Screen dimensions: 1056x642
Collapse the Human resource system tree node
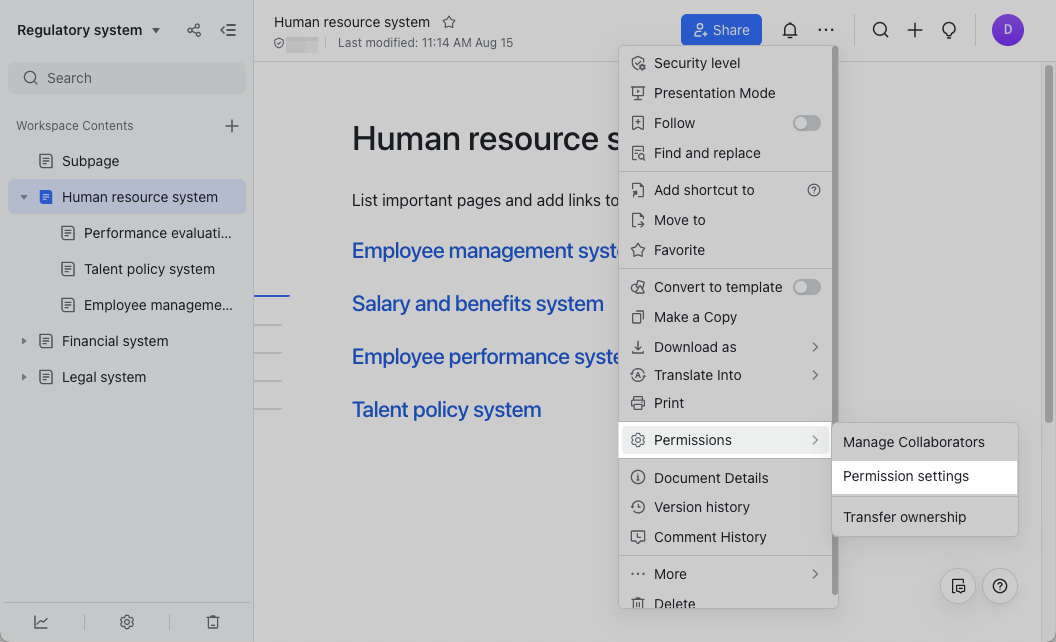[x=24, y=197]
